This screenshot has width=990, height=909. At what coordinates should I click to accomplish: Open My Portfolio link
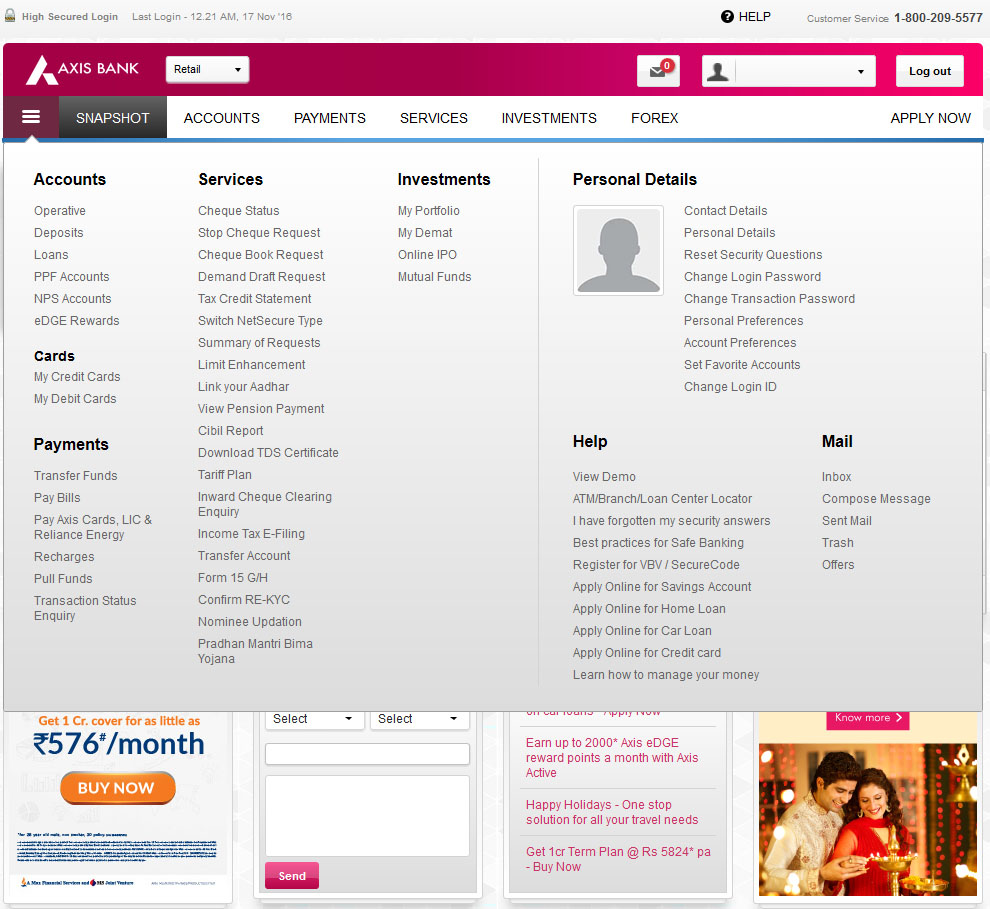(429, 211)
